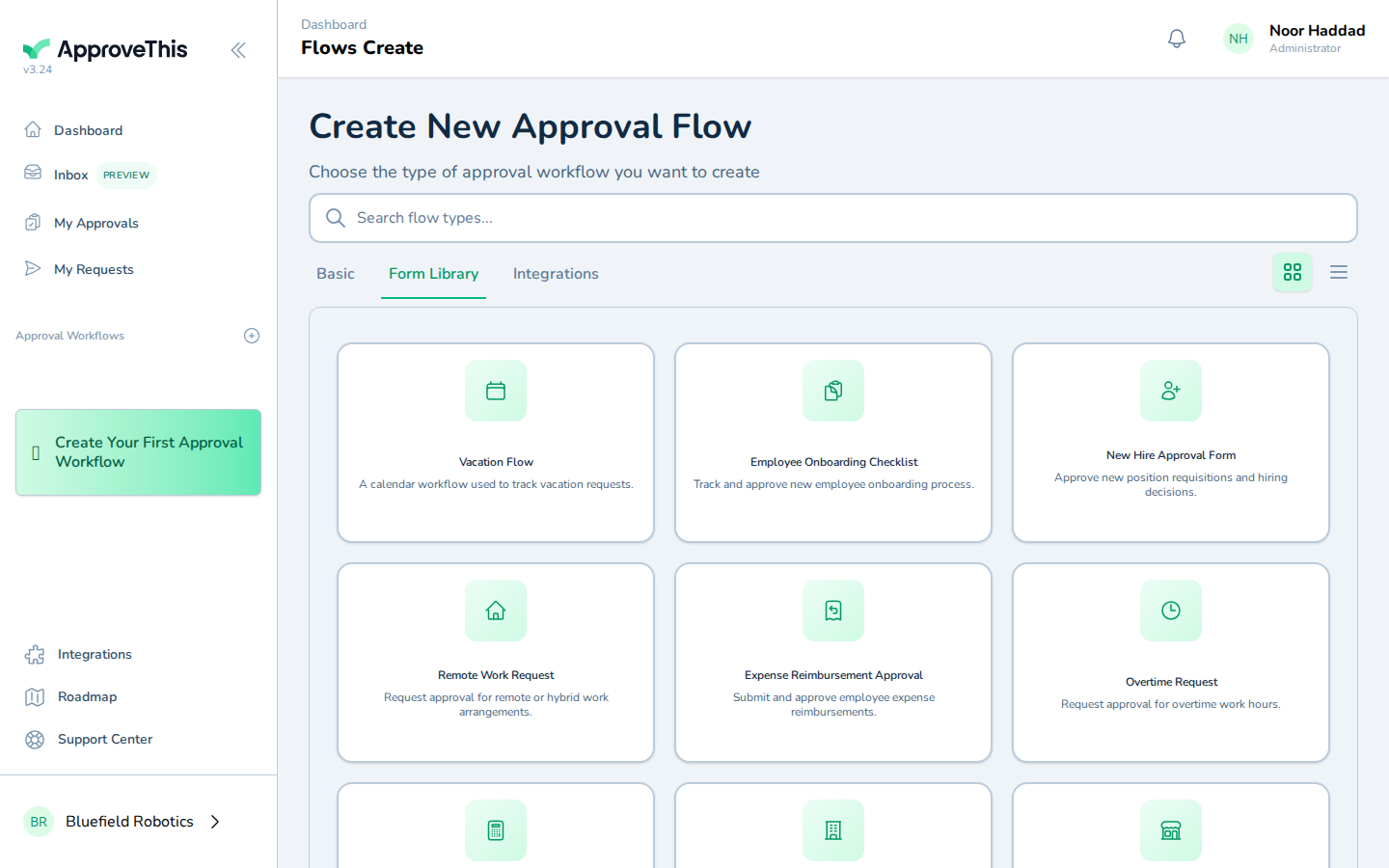1389x868 pixels.
Task: Click the My Approvals clipboard icon
Action: coord(33,222)
